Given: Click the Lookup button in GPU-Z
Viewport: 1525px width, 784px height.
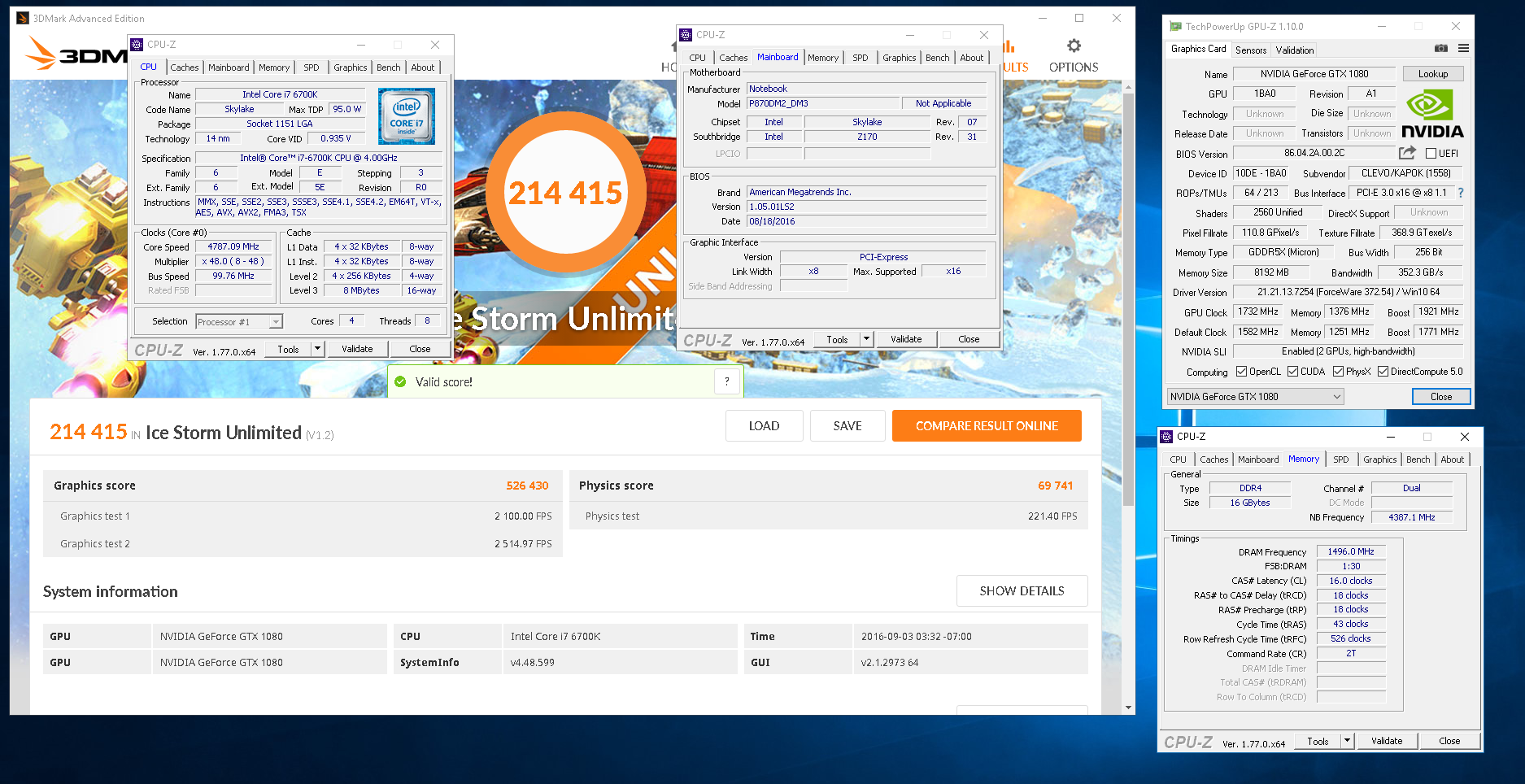Looking at the screenshot, I should 1433,73.
